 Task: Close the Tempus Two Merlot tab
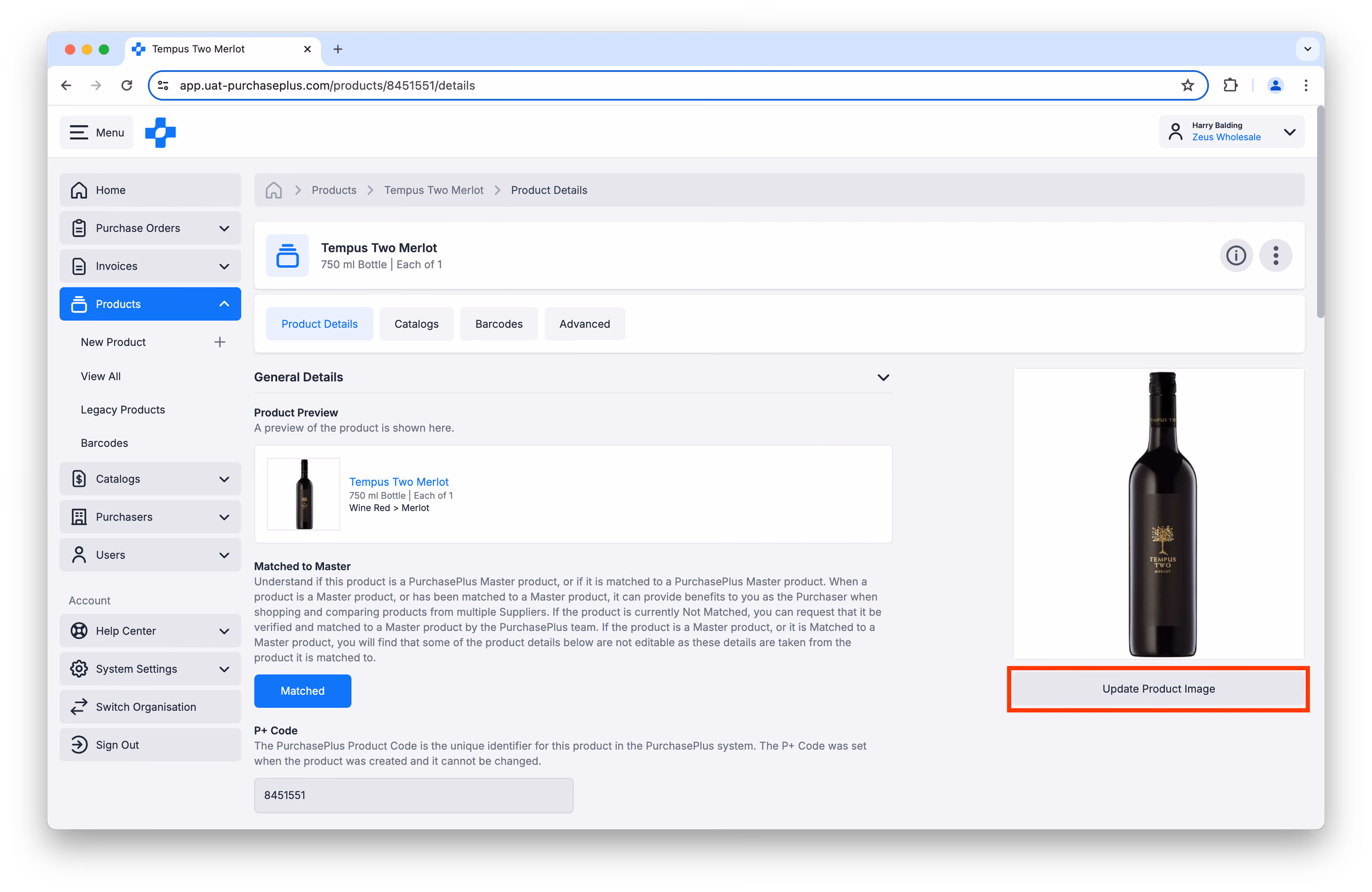tap(307, 49)
